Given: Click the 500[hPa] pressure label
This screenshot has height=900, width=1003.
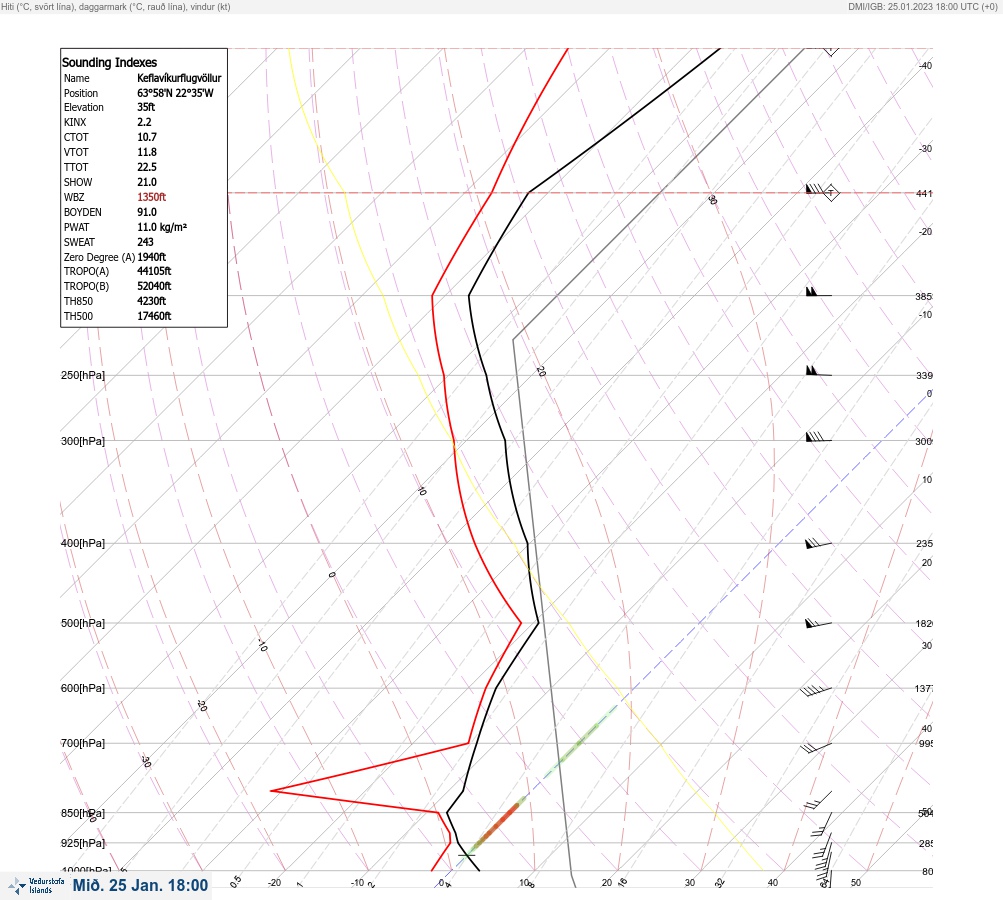Looking at the screenshot, I should pyautogui.click(x=83, y=623).
